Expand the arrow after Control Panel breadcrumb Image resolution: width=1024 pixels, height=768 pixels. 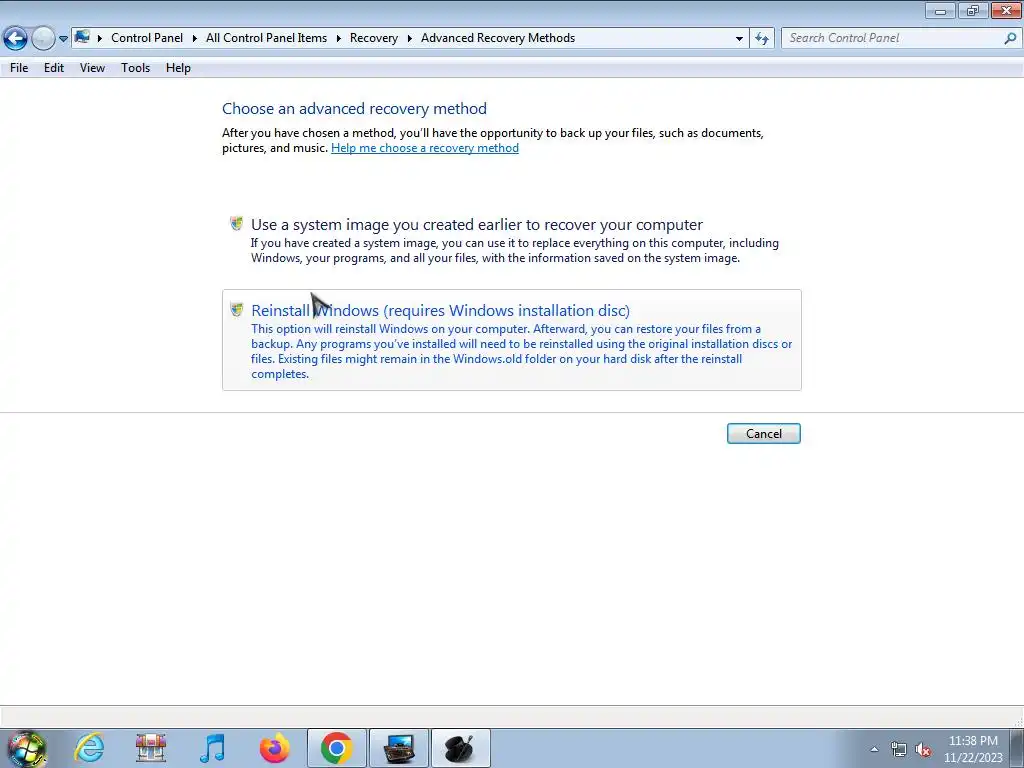(195, 38)
